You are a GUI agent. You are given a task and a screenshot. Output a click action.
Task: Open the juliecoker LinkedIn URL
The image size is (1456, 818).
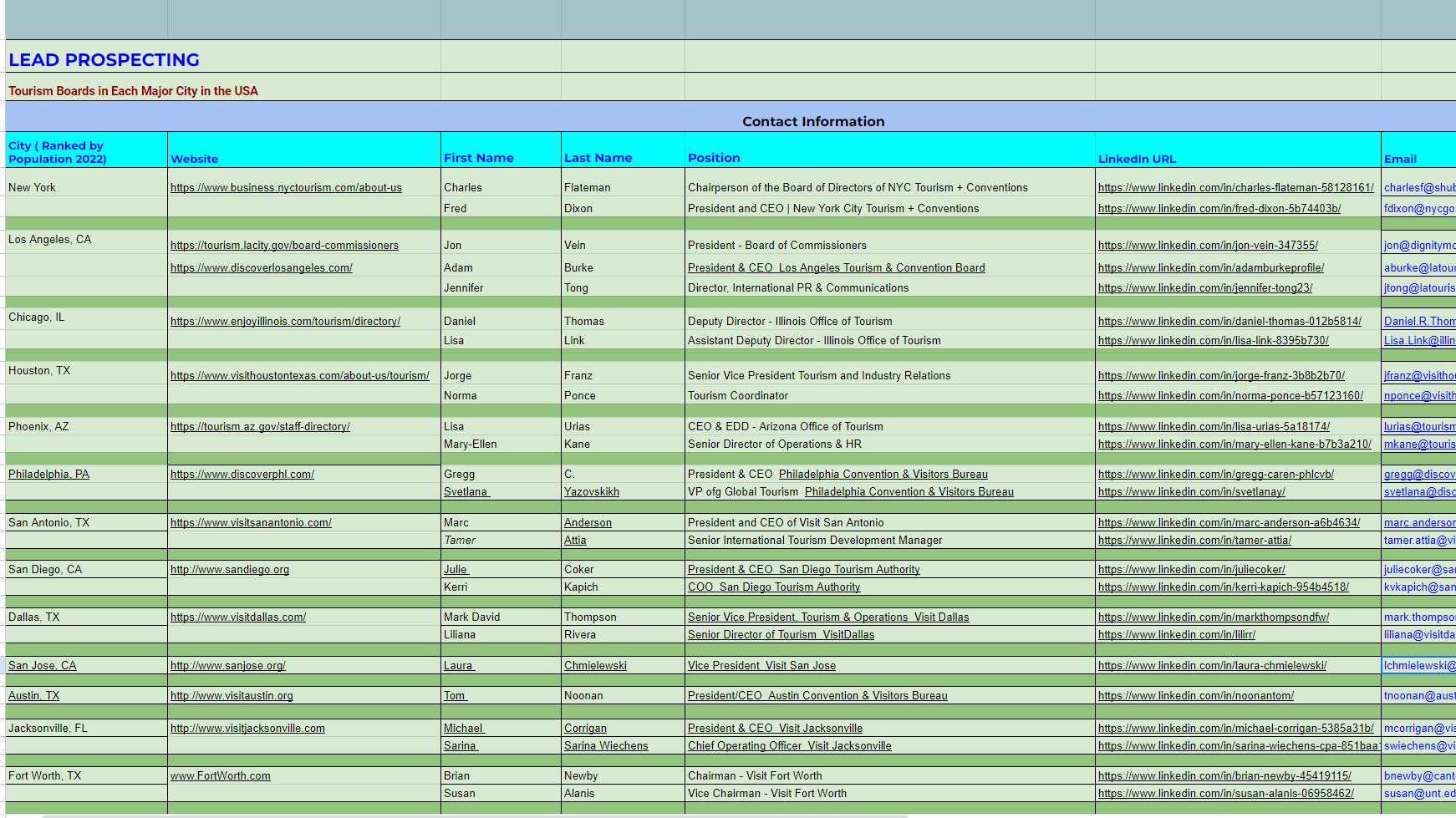coord(1192,570)
